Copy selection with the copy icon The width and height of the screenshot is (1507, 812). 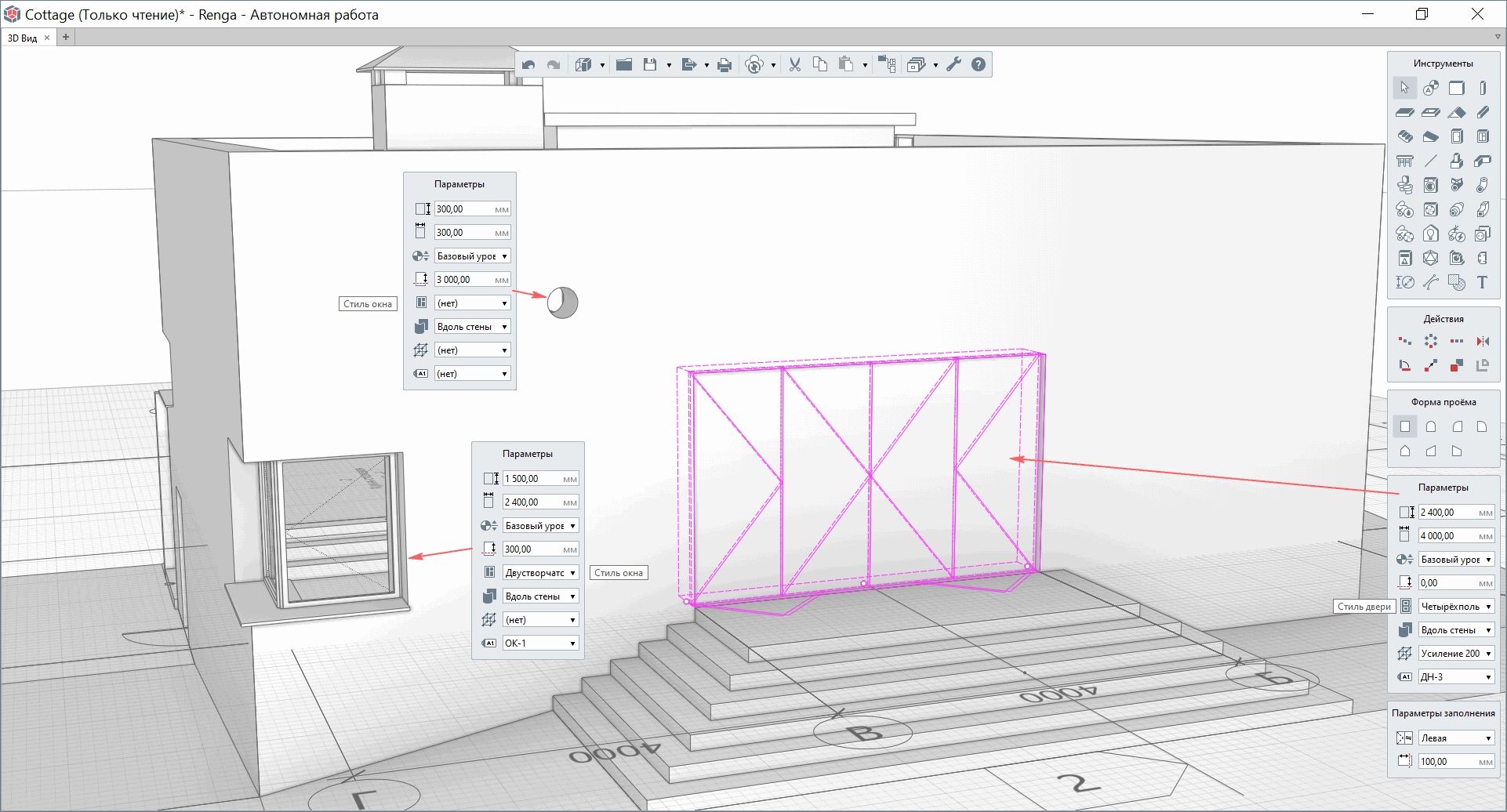820,65
